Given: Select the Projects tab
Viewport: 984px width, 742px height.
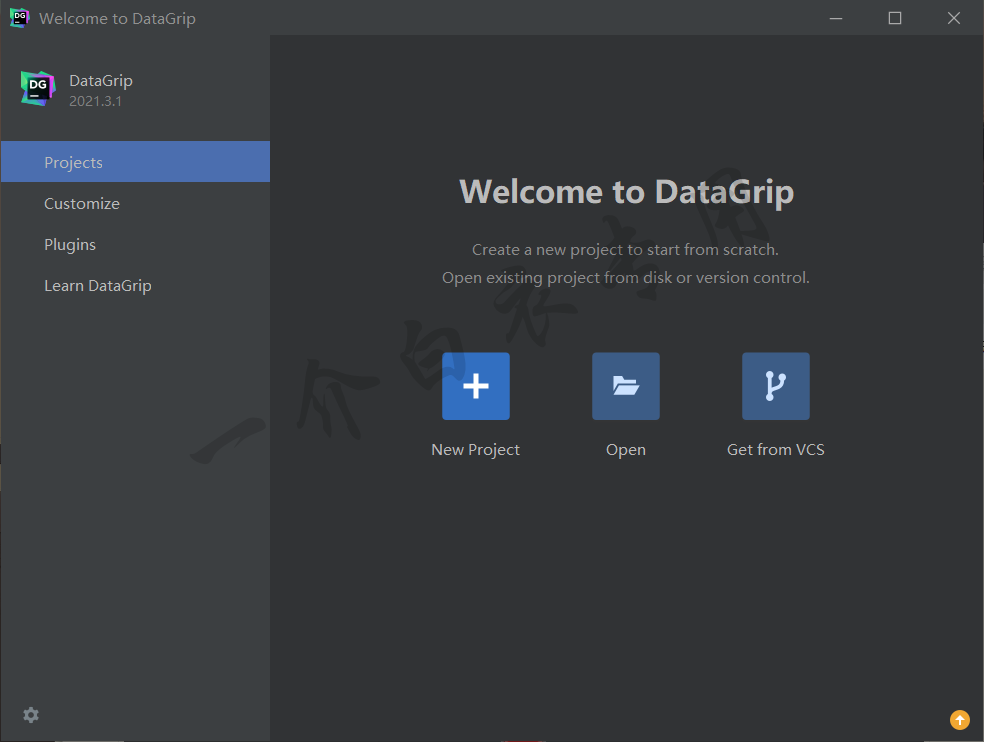Looking at the screenshot, I should [x=136, y=162].
